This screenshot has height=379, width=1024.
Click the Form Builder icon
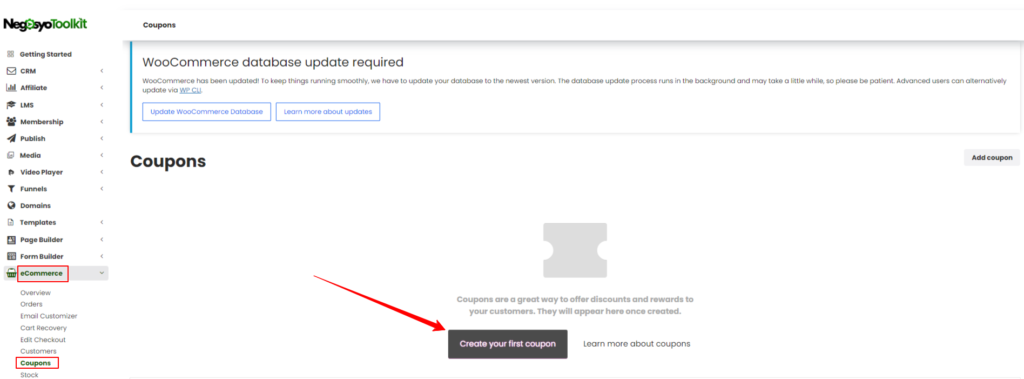coord(10,257)
